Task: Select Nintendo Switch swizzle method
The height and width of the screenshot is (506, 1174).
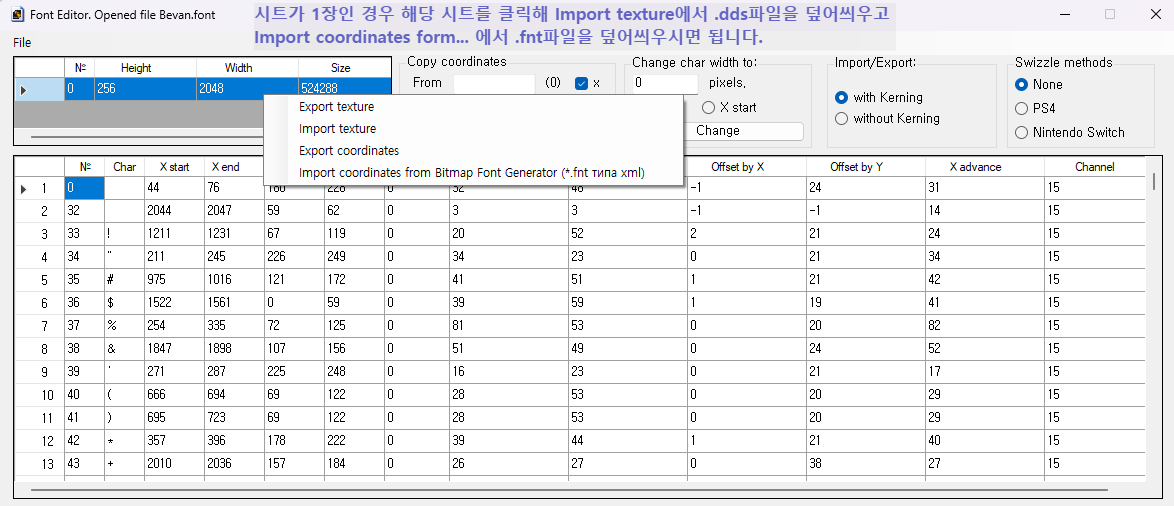Action: (x=1021, y=132)
